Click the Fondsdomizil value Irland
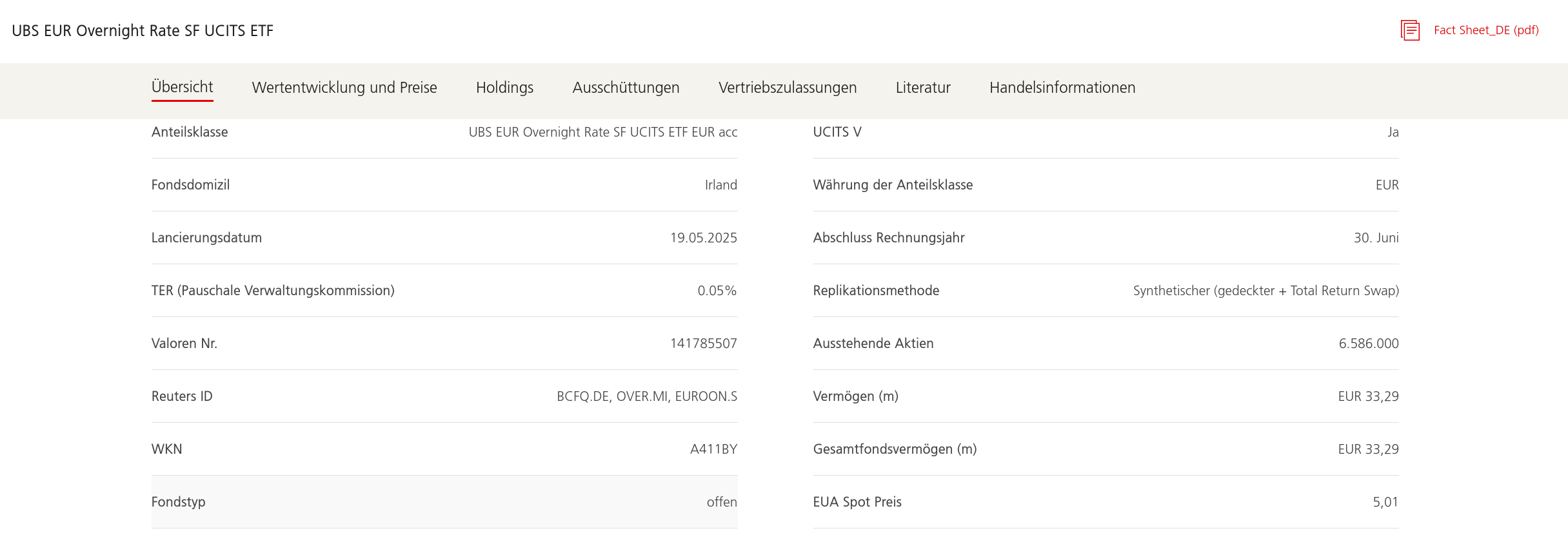Screen dimensions: 1568x553 (x=720, y=185)
